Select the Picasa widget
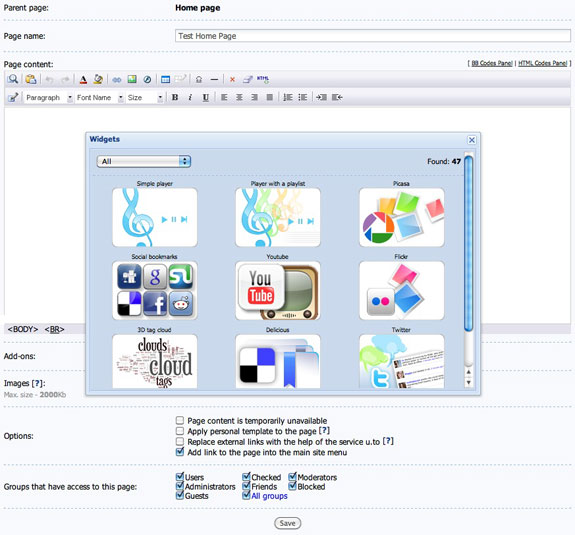The width and height of the screenshot is (575, 535). click(402, 217)
